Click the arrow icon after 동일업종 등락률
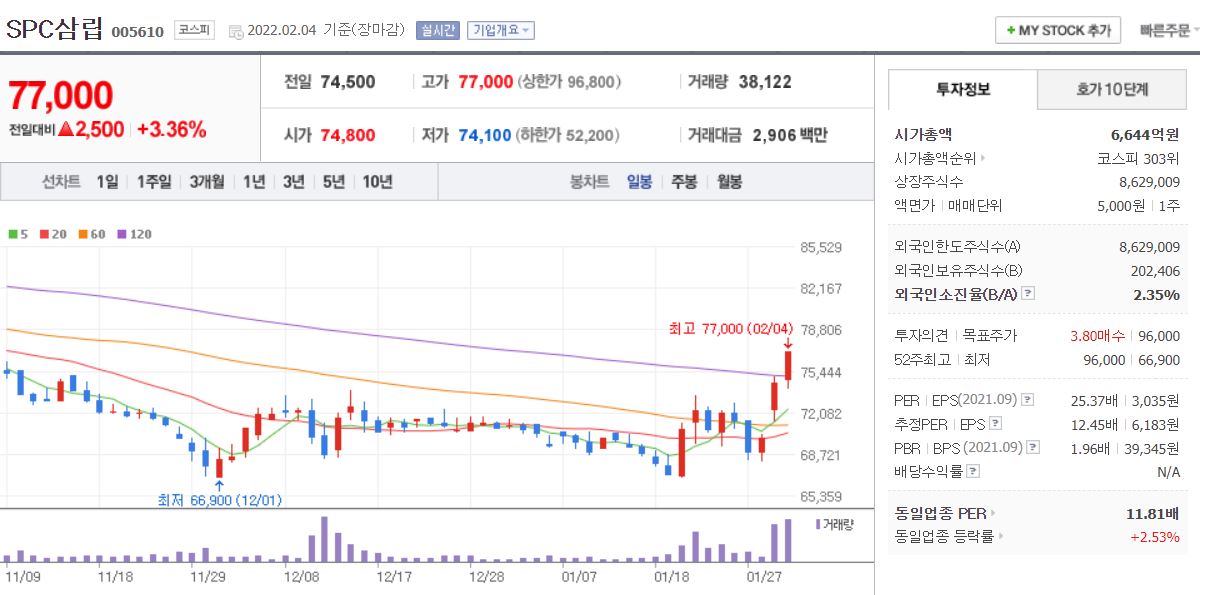Image resolution: width=1213 pixels, height=595 pixels. [1001, 537]
